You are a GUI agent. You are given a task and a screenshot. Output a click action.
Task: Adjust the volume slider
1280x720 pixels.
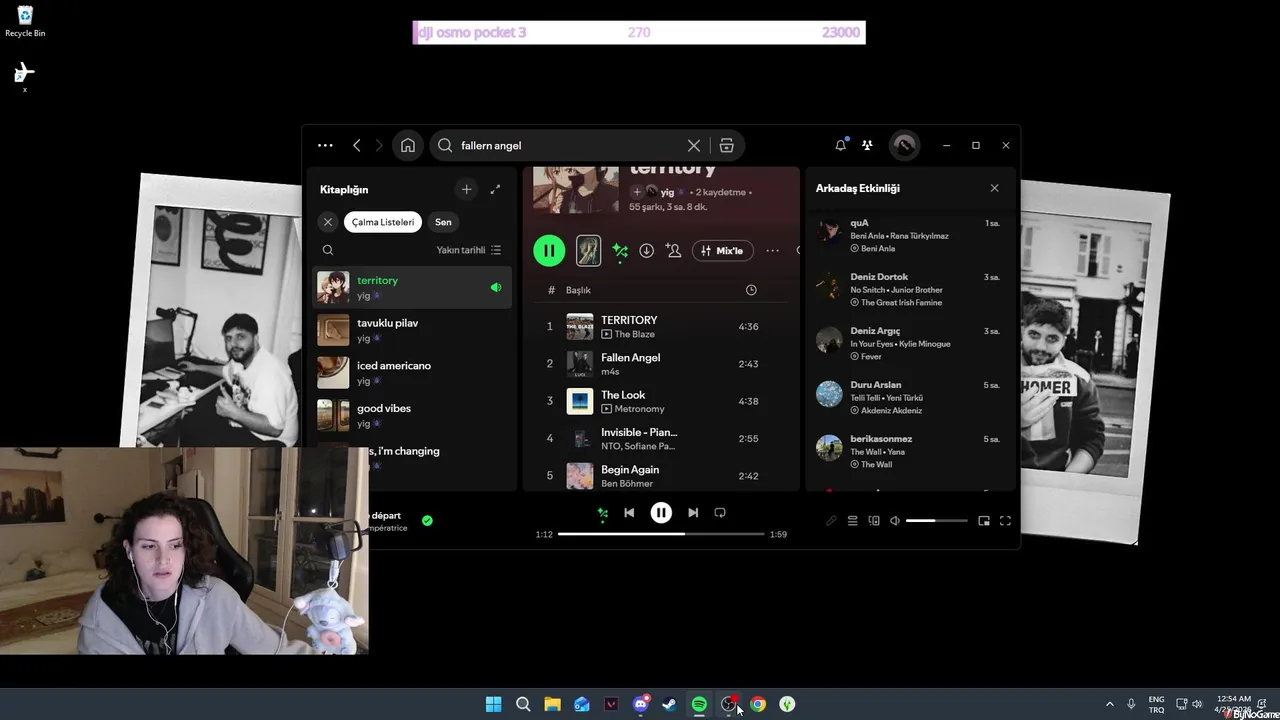[x=937, y=521]
